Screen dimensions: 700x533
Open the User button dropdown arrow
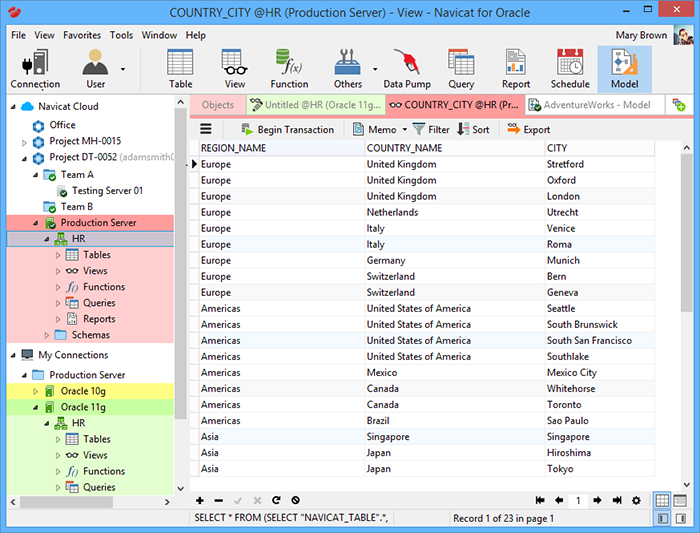(123, 69)
